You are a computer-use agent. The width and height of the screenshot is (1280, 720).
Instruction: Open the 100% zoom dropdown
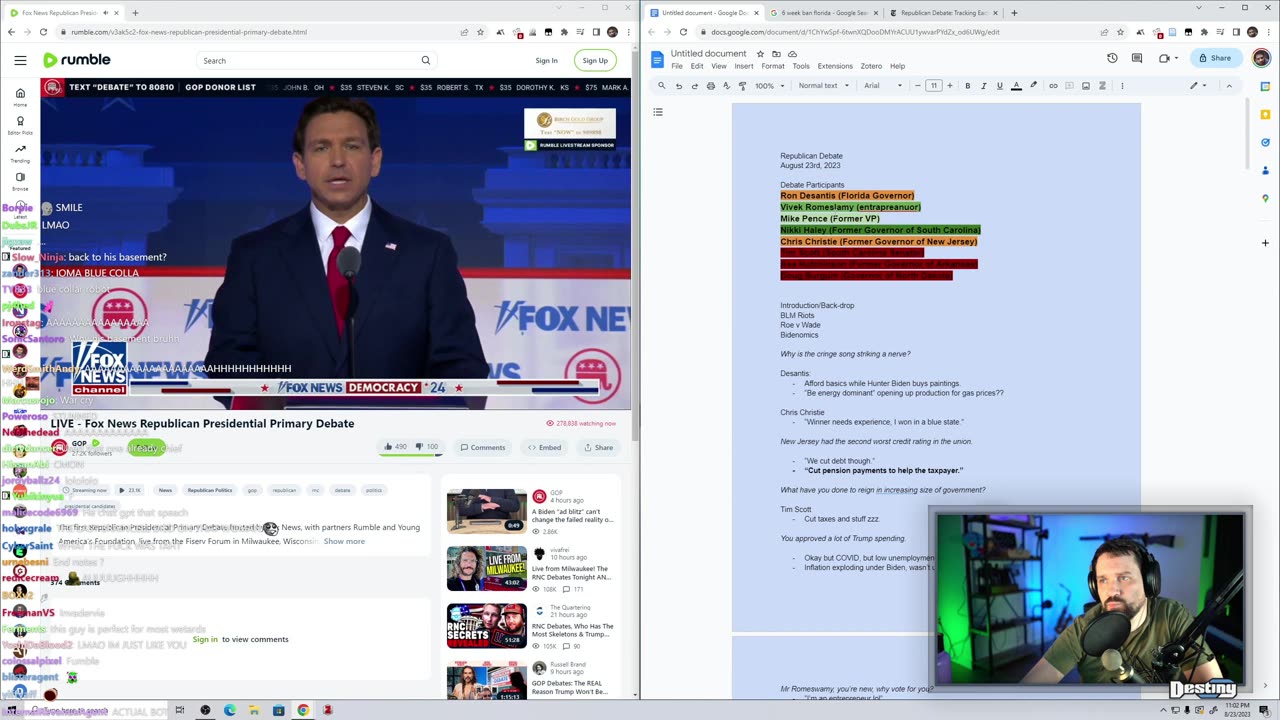pos(768,86)
